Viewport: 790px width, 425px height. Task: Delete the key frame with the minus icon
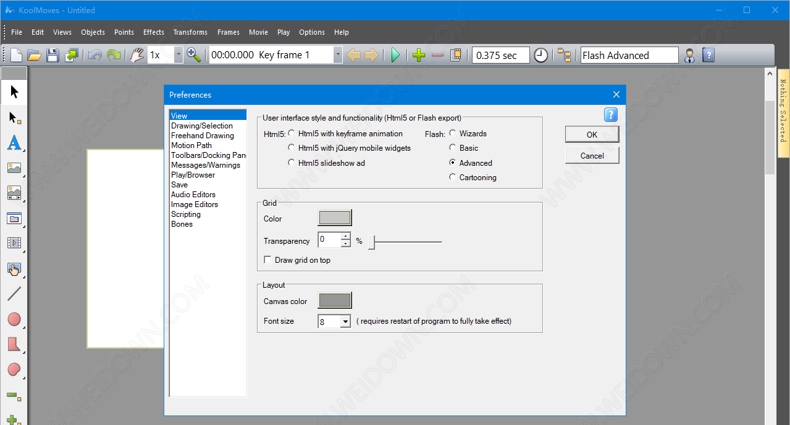(437, 55)
